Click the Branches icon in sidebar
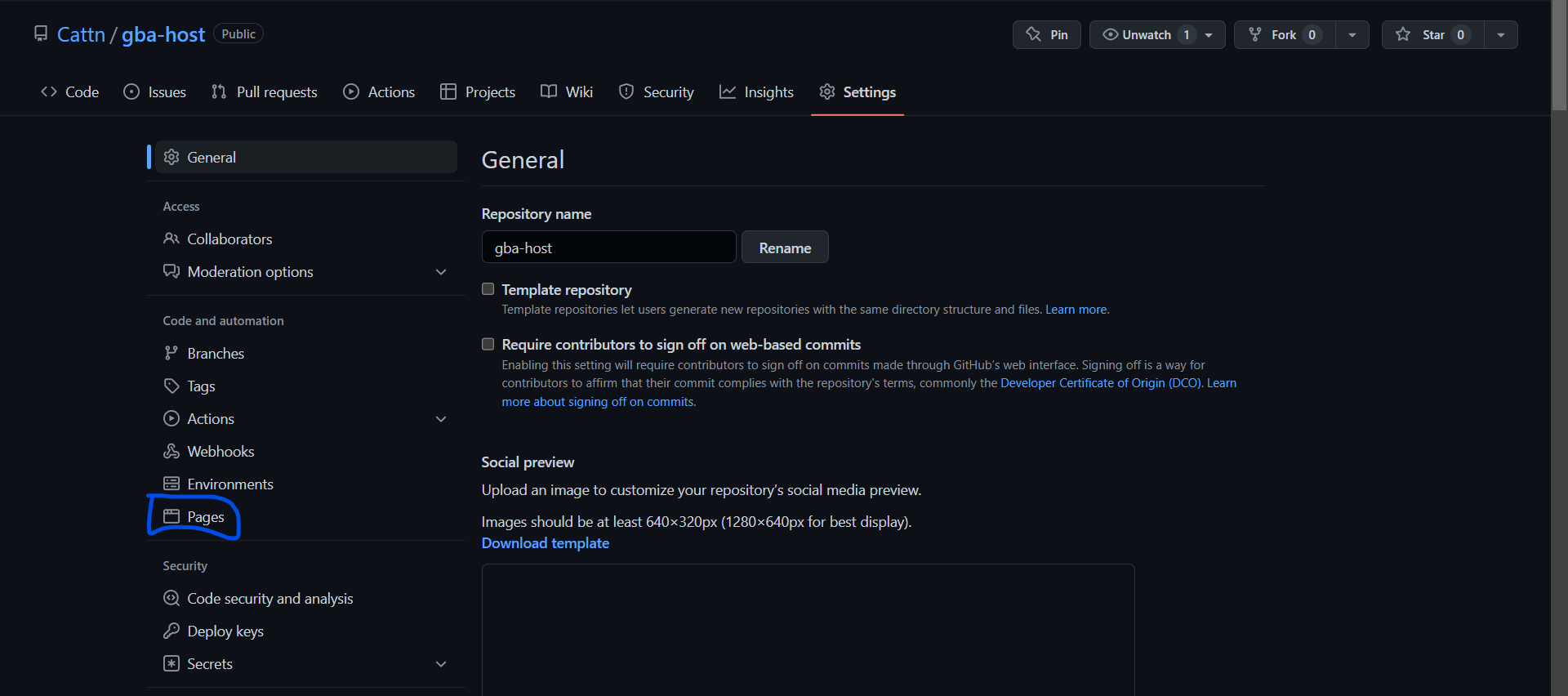This screenshot has height=696, width=1568. point(171,353)
